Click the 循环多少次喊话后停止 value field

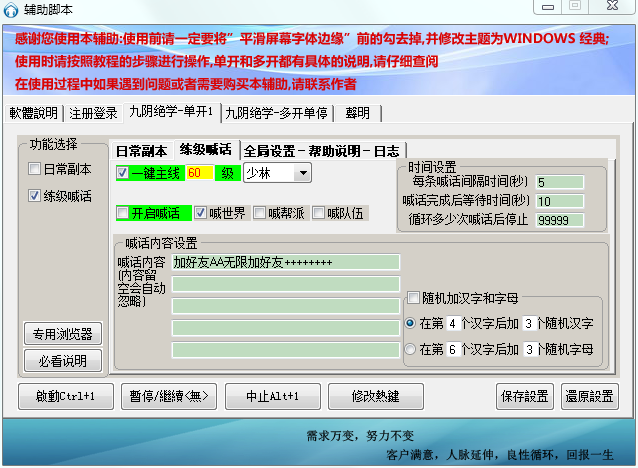point(565,220)
